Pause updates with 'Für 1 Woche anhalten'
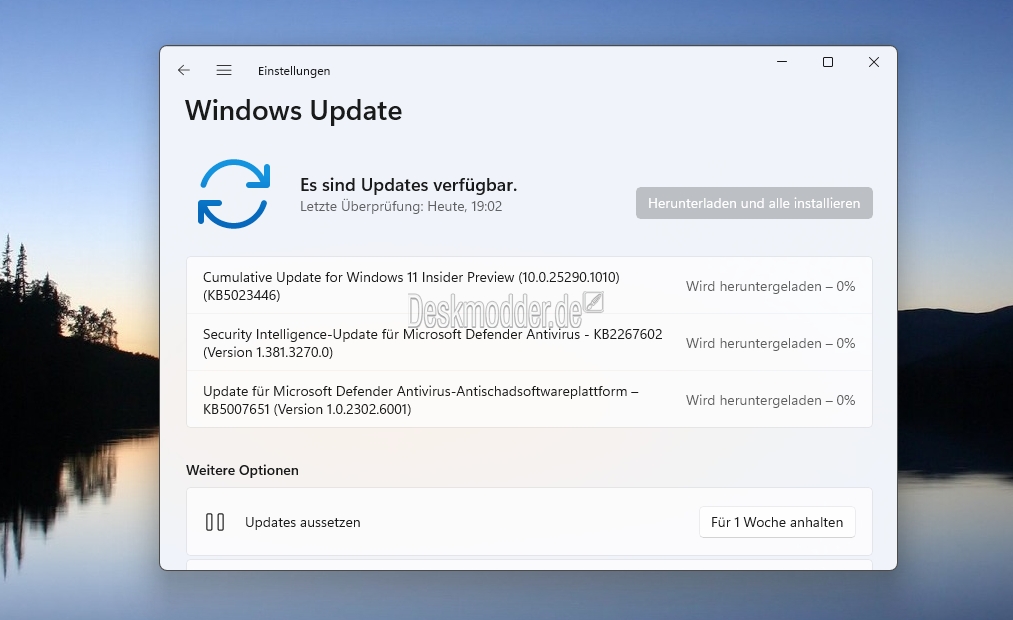This screenshot has width=1013, height=620. point(777,522)
